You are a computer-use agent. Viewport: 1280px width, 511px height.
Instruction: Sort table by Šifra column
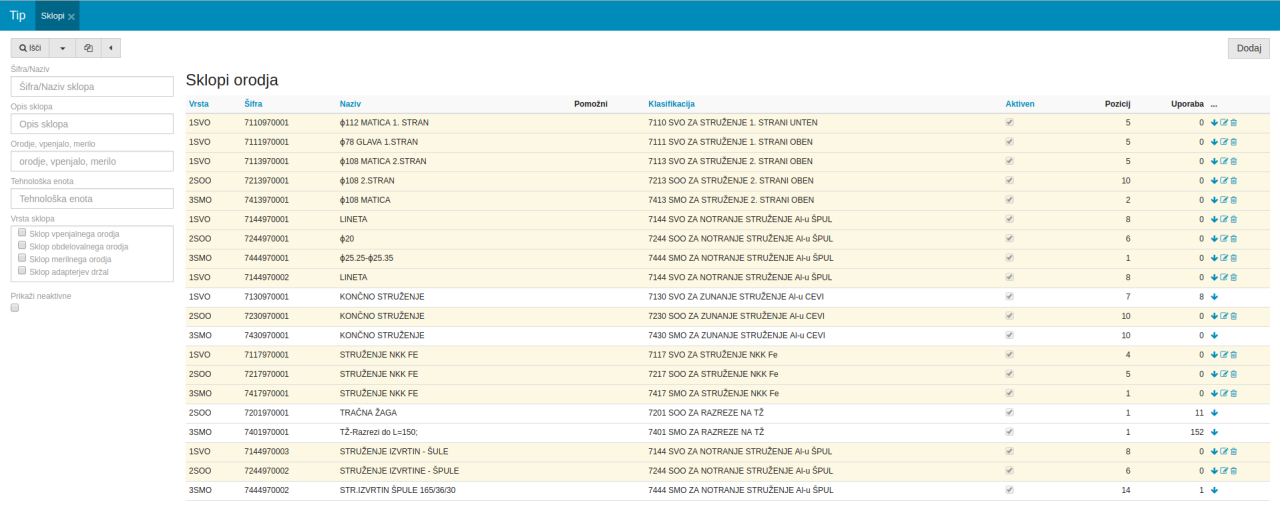(x=255, y=104)
